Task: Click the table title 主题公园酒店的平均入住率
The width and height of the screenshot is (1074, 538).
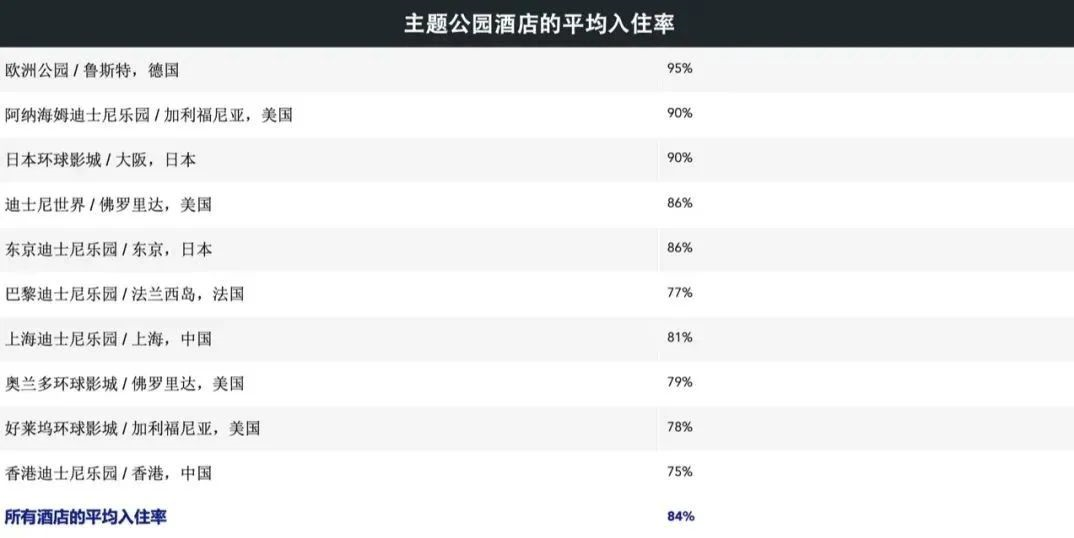Action: coord(539,23)
